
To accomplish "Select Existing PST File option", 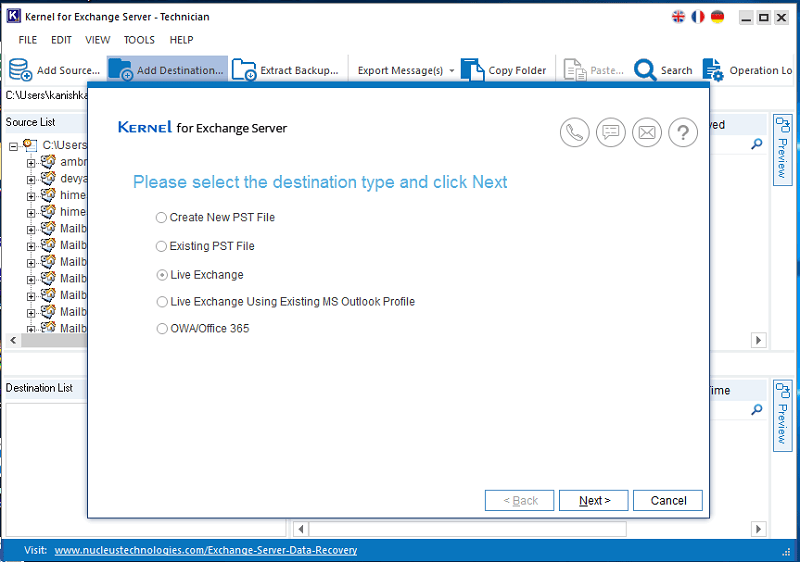I will click(161, 246).
